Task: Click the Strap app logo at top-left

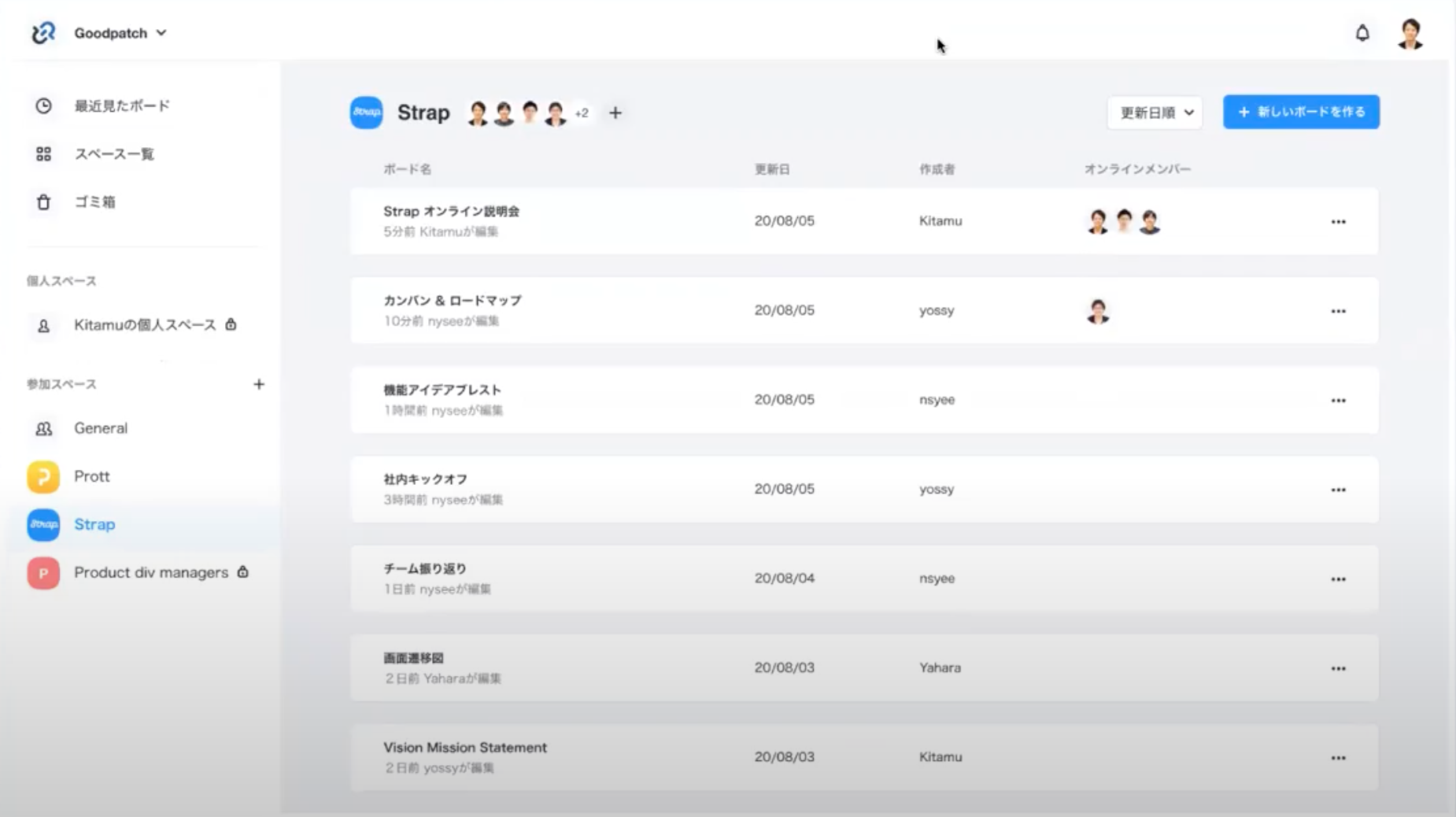Action: point(43,32)
